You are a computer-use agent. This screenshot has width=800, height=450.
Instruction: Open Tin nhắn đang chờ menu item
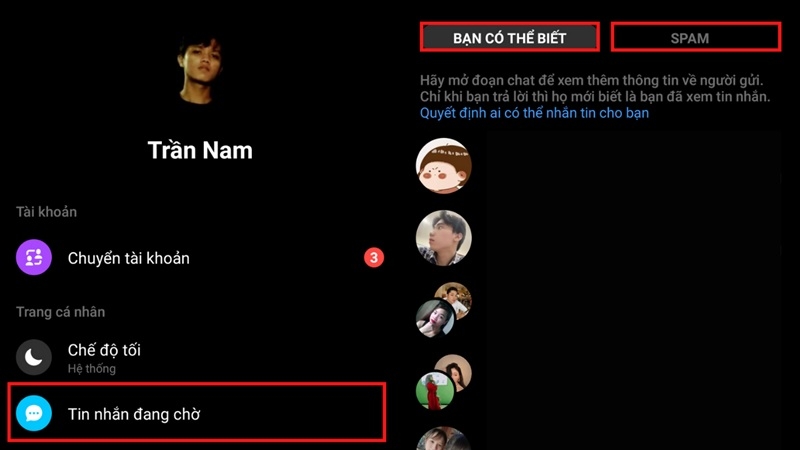point(197,412)
